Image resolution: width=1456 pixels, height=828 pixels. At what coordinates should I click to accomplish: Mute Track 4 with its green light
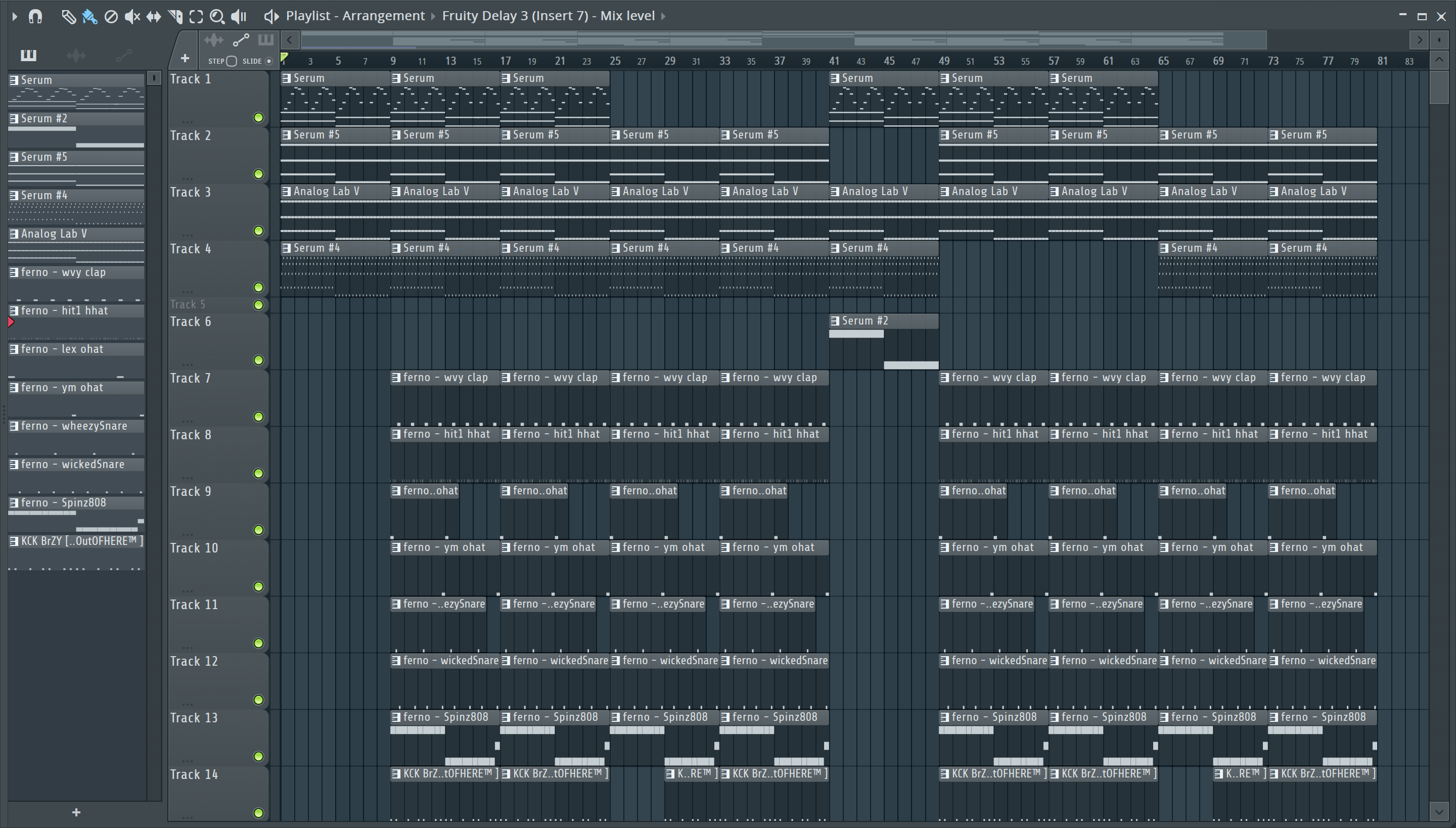[x=259, y=287]
